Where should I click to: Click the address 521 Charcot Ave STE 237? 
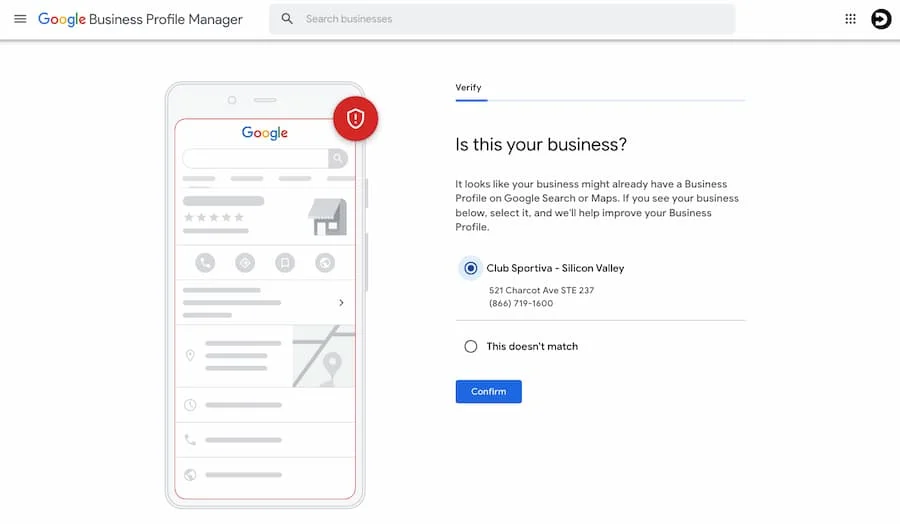[541, 290]
